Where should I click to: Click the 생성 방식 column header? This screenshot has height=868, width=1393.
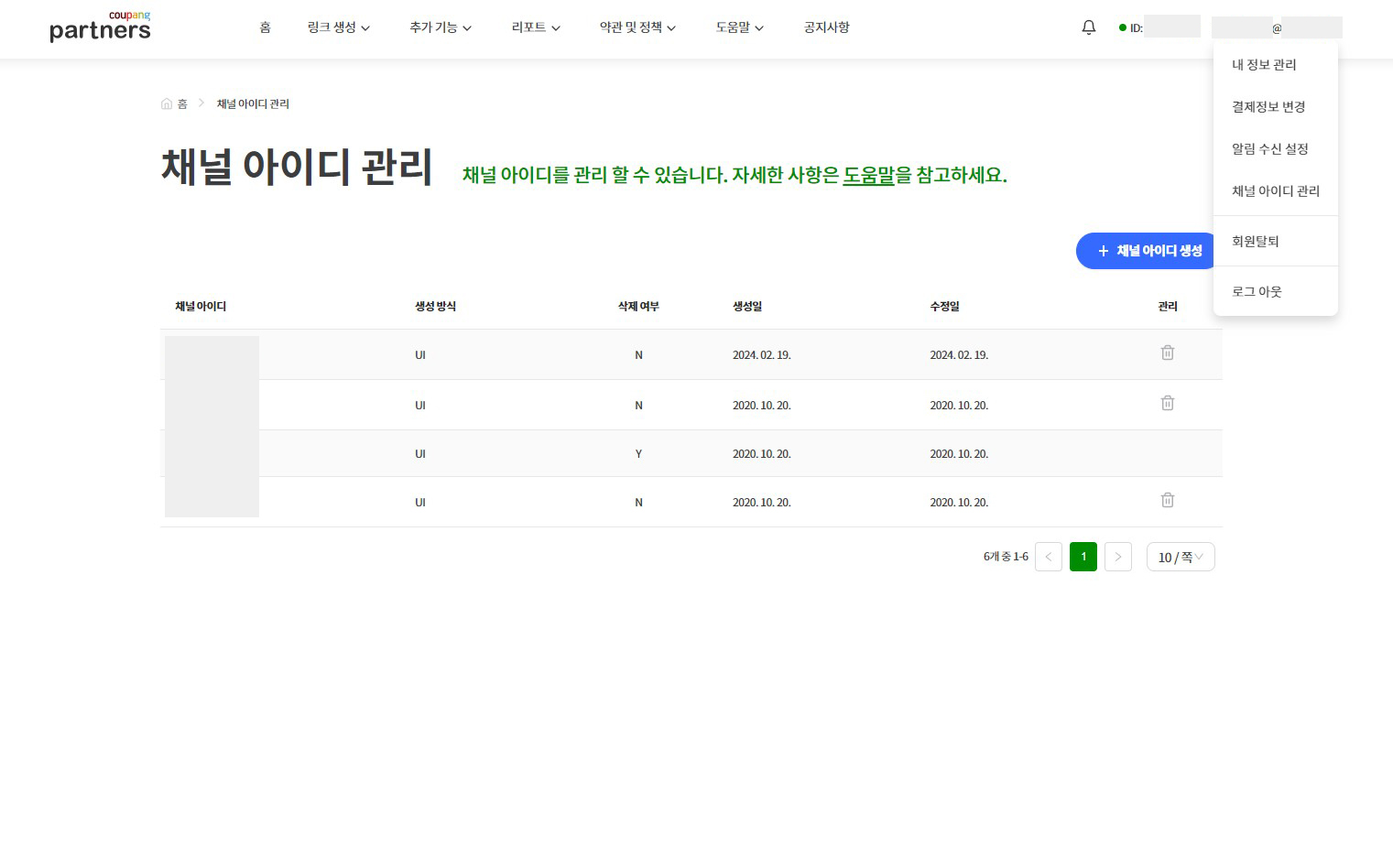435,307
